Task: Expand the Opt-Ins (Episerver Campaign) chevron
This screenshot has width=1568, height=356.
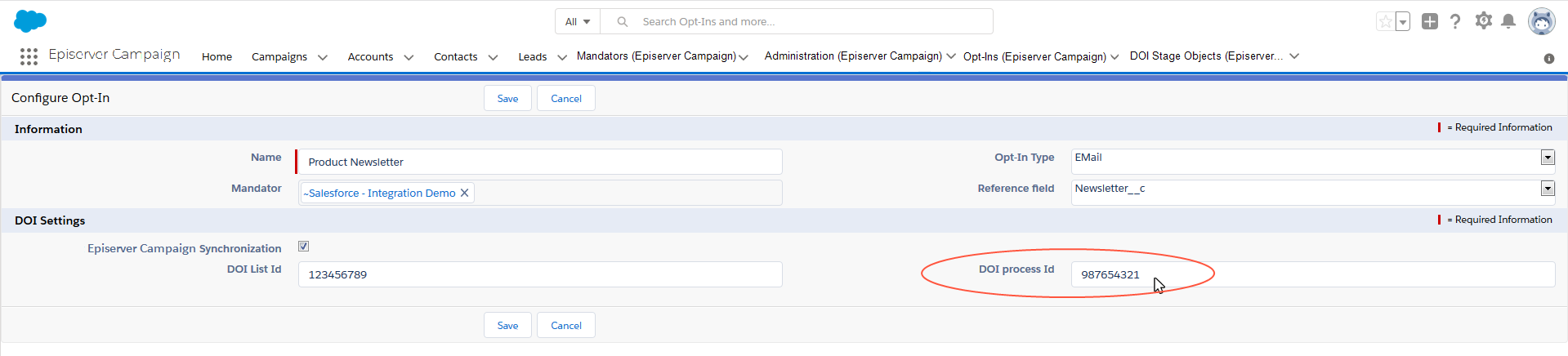Action: [1115, 57]
